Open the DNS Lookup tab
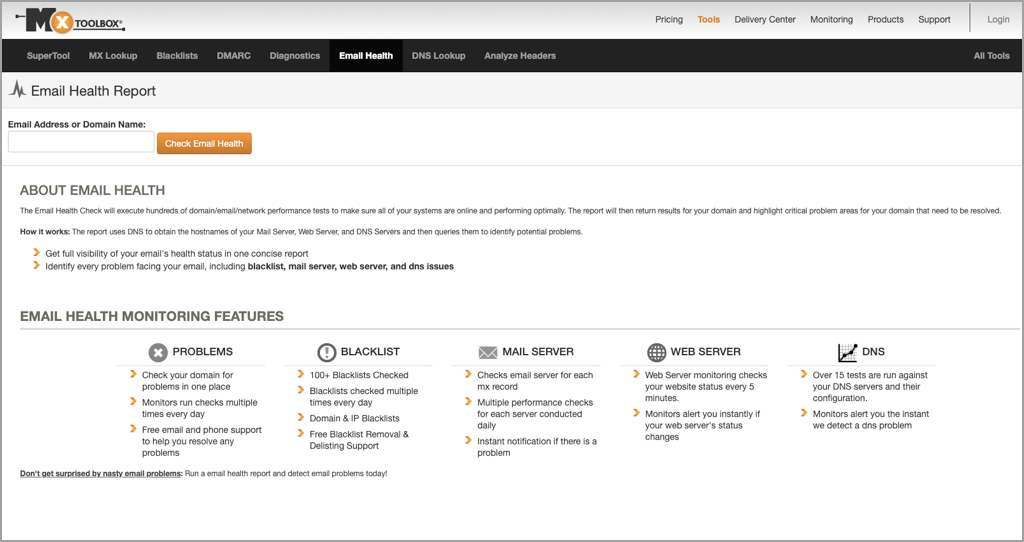Image resolution: width=1024 pixels, height=542 pixels. tap(438, 56)
